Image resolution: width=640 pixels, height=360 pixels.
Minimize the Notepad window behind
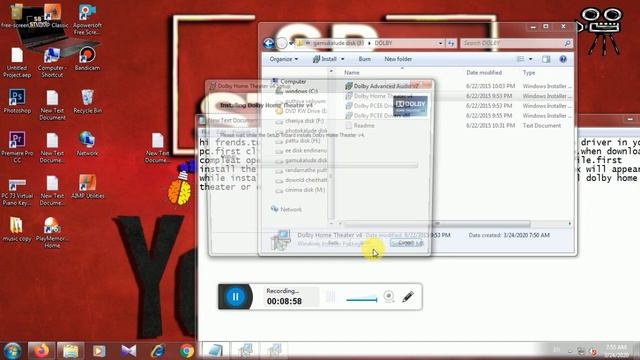coord(630,119)
